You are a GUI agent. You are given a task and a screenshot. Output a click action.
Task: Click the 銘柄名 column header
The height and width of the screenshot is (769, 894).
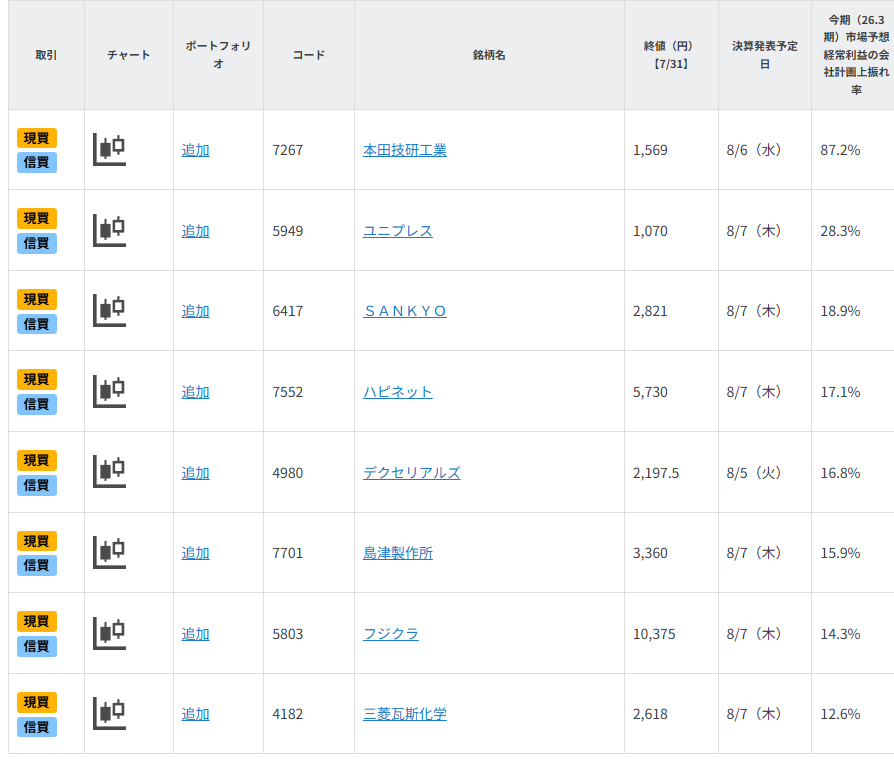489,55
